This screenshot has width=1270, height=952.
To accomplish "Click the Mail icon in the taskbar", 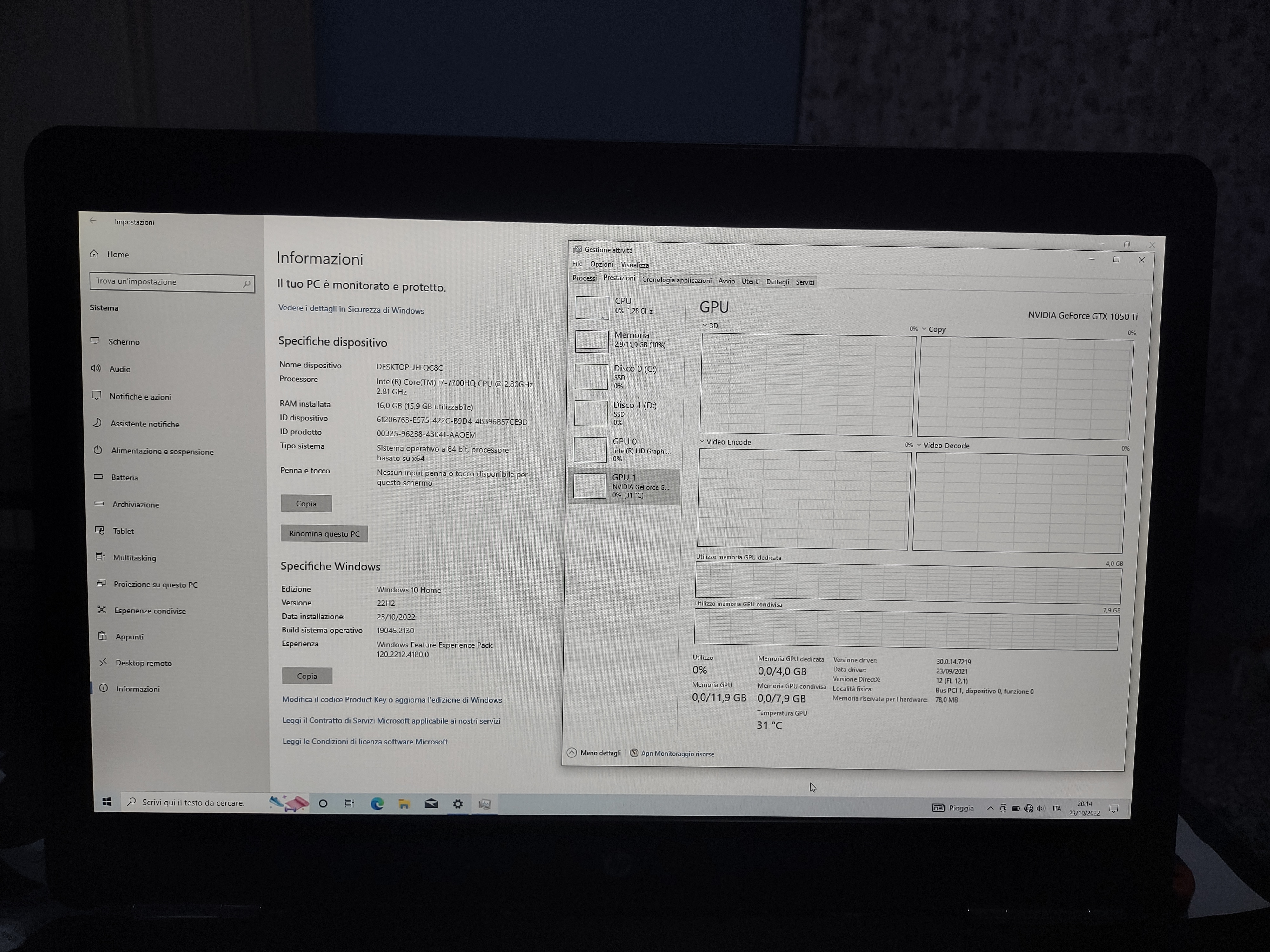I will [431, 803].
